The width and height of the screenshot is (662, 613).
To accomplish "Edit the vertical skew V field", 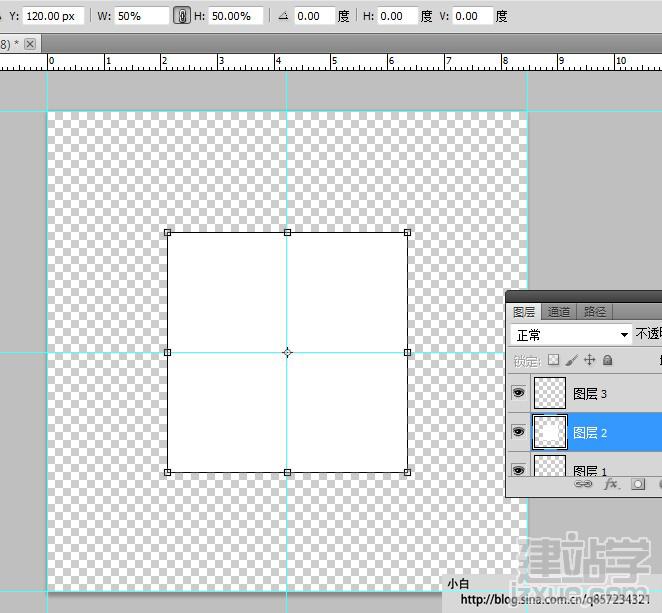I will (472, 16).
